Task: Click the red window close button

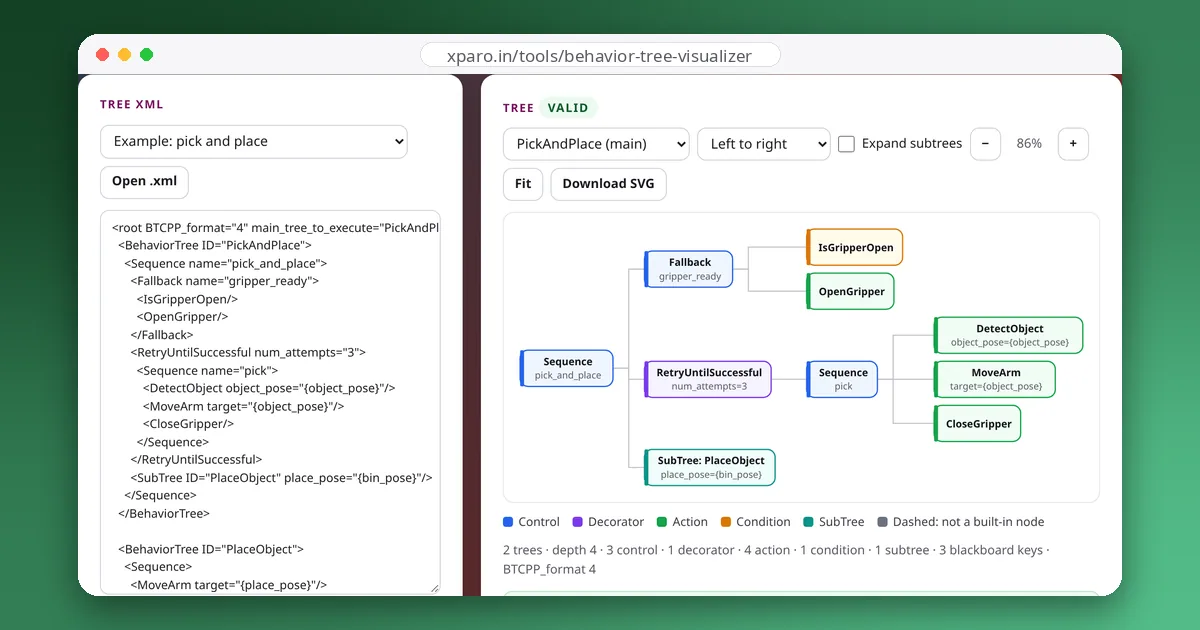Action: (102, 55)
